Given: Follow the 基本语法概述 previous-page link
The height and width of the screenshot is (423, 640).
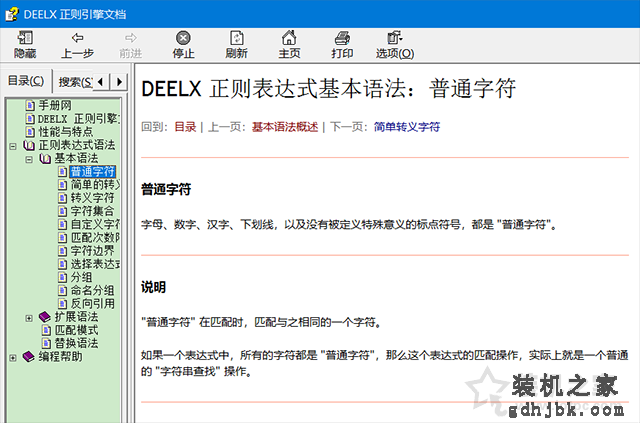Looking at the screenshot, I should click(285, 127).
